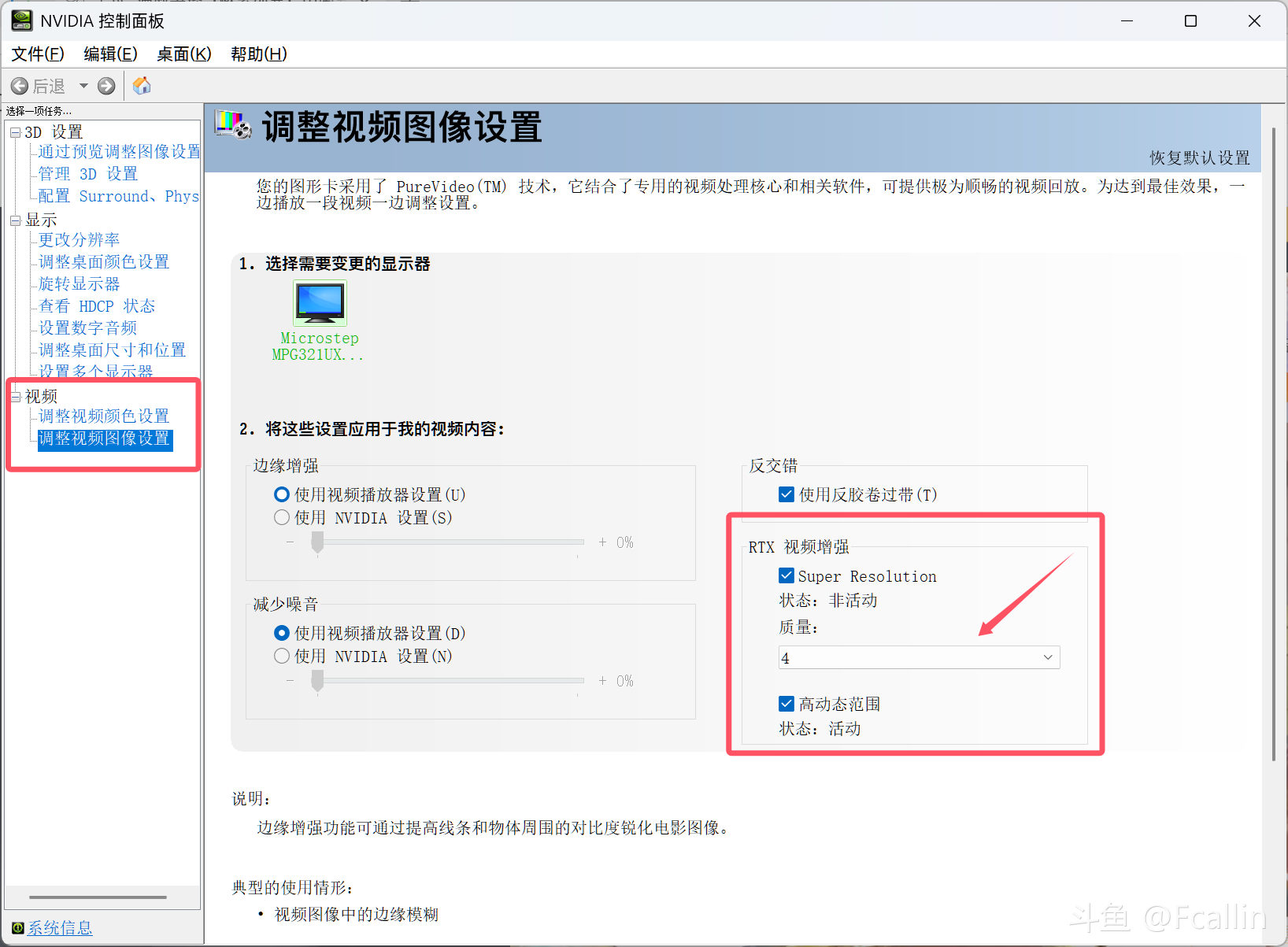This screenshot has height=947, width=1288.
Task: Click the video settings page header icon
Action: pos(234,126)
